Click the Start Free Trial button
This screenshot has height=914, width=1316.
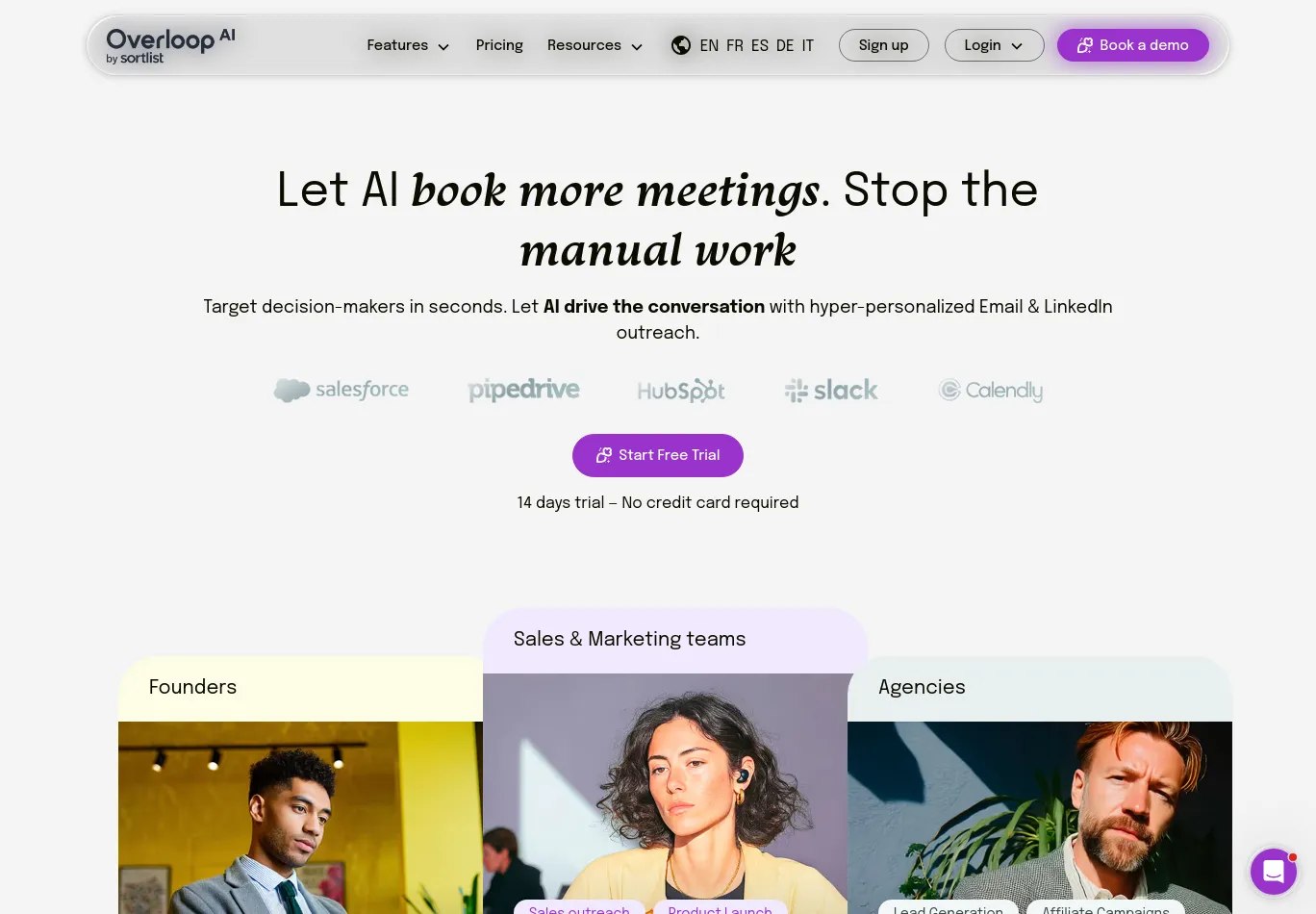[658, 455]
